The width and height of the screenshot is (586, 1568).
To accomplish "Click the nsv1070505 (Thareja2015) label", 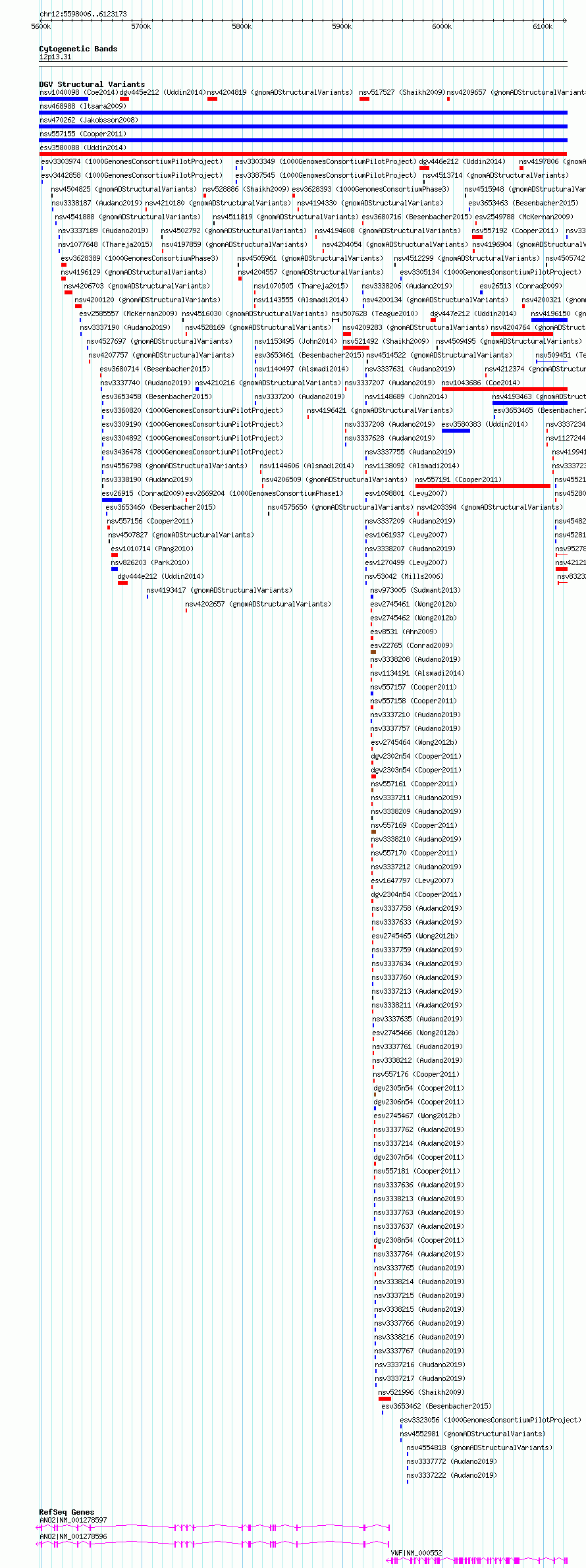I will (302, 286).
